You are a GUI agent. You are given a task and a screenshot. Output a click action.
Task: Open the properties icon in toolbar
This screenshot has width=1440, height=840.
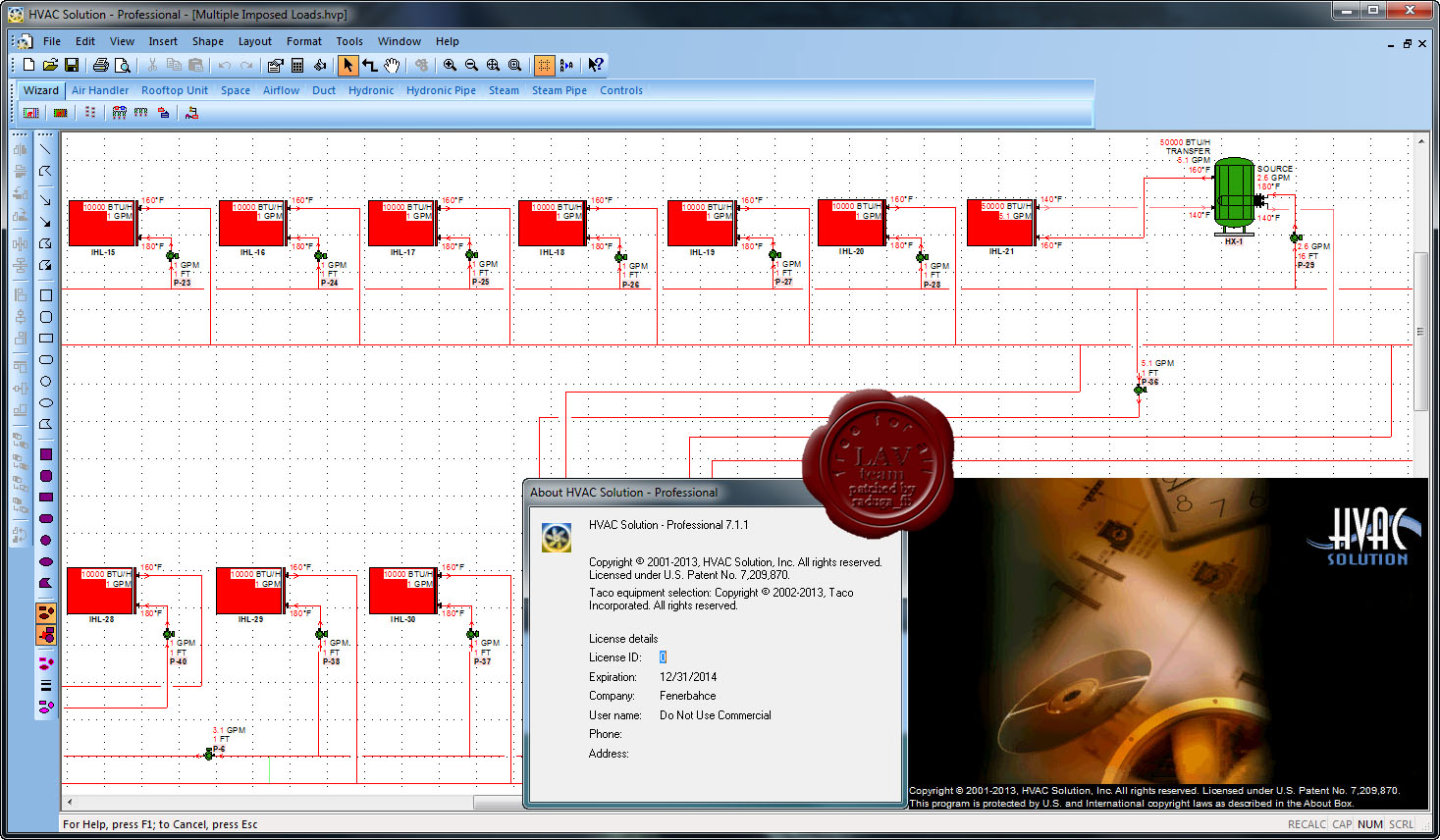point(275,65)
